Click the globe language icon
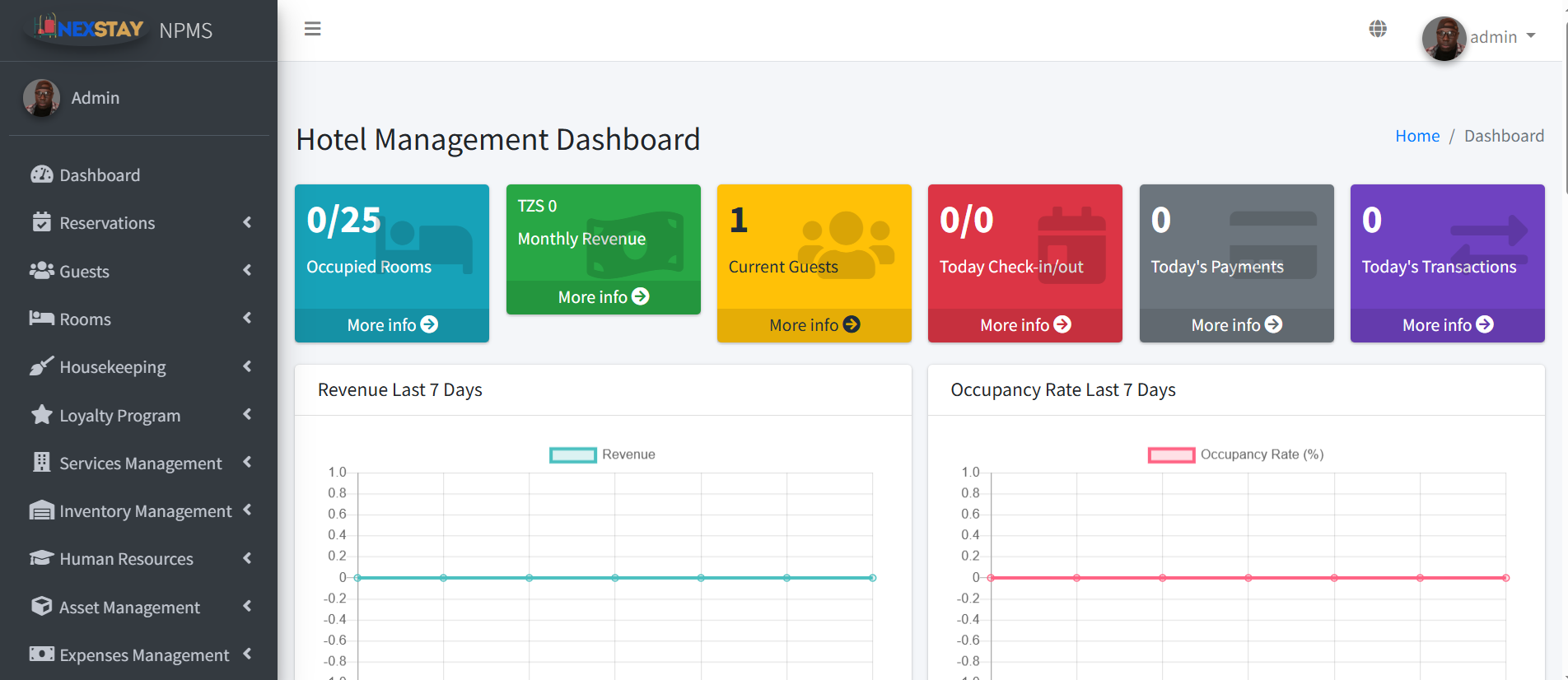 pyautogui.click(x=1378, y=30)
